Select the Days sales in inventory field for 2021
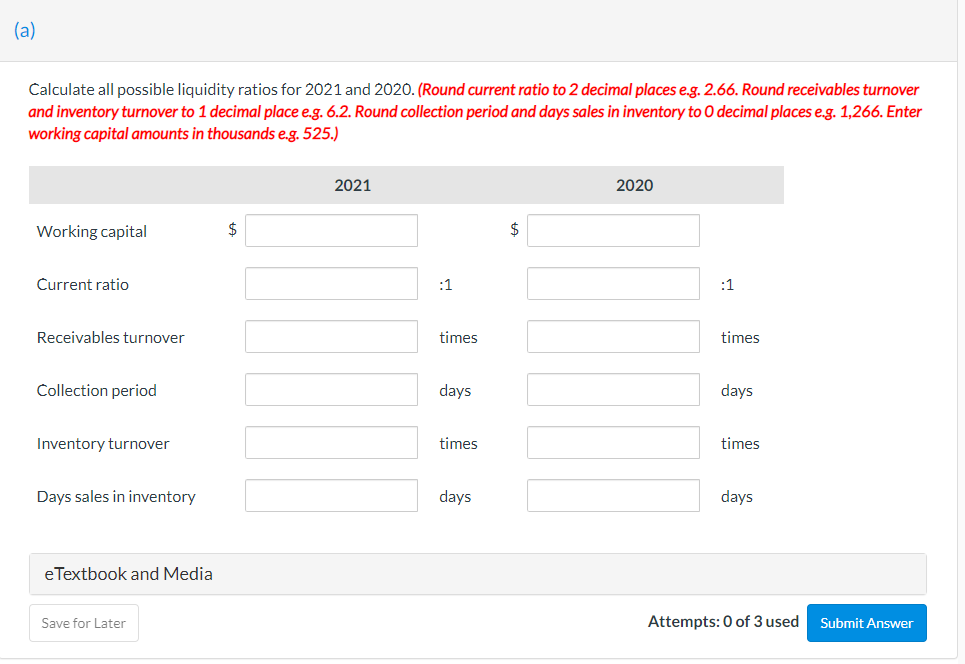Screen dimensions: 965x664 331,495
